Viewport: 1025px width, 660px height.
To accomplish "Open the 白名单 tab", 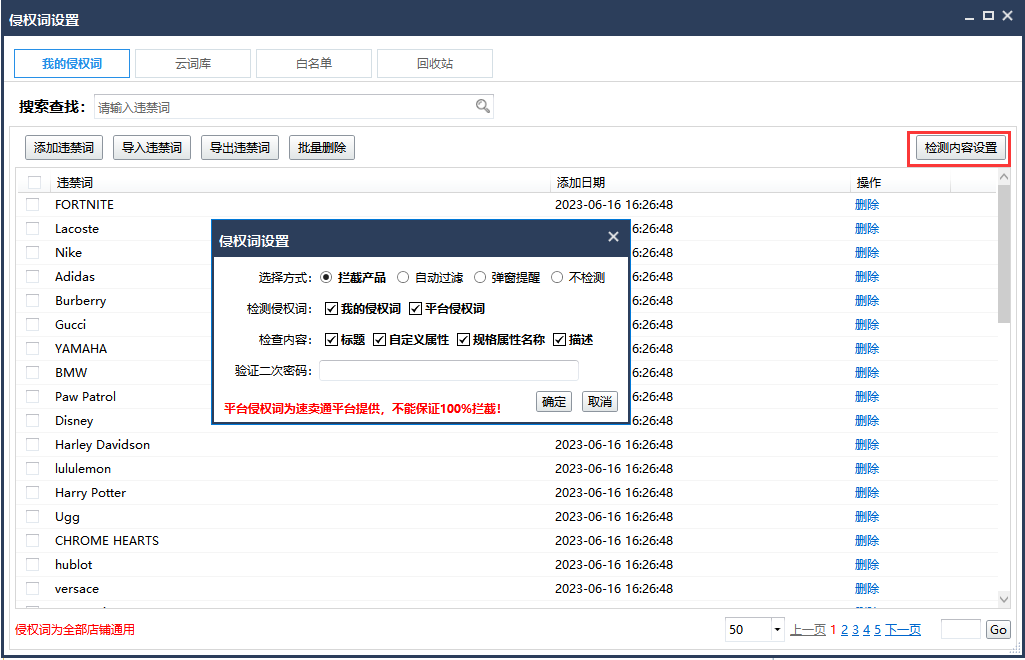I will tap(314, 63).
